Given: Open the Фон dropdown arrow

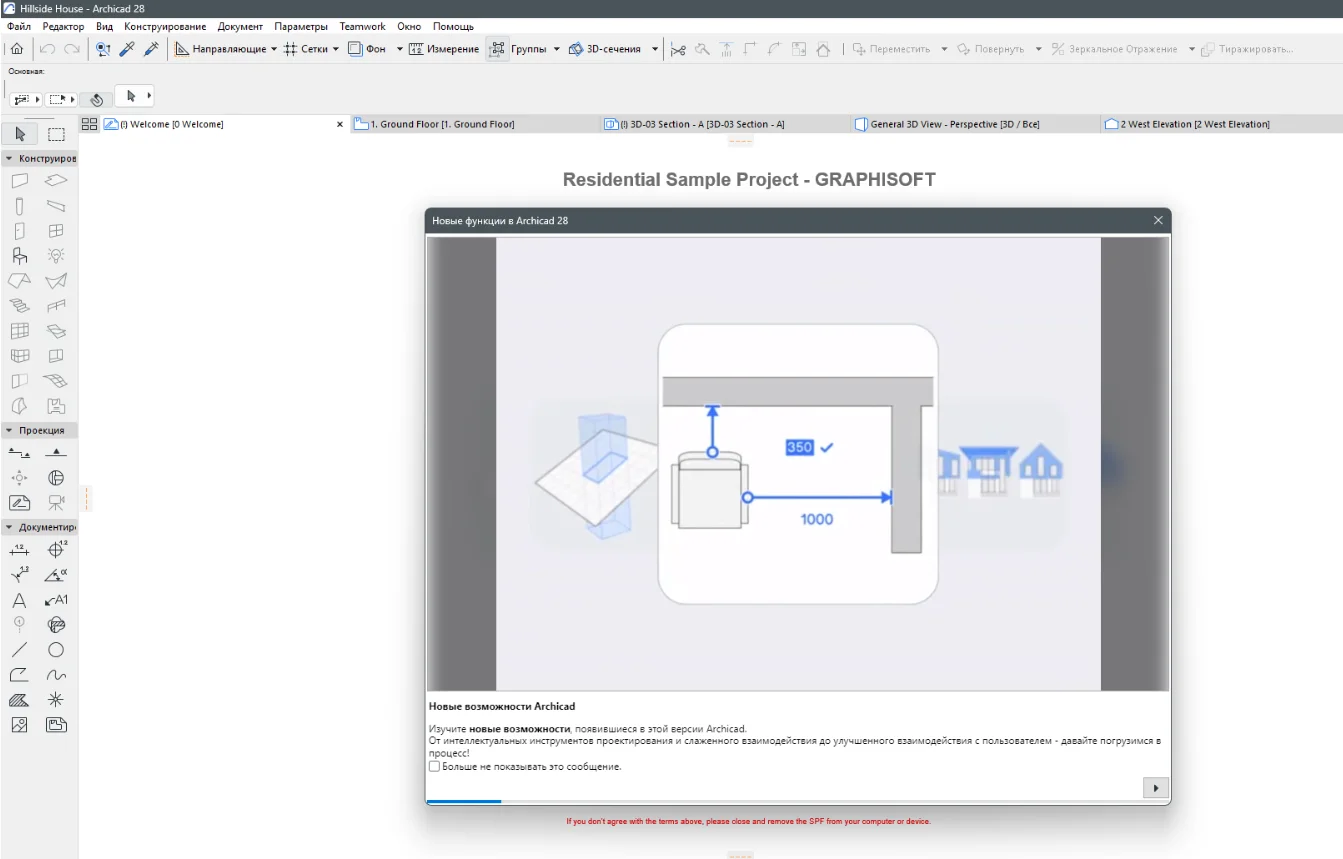Looking at the screenshot, I should [399, 48].
